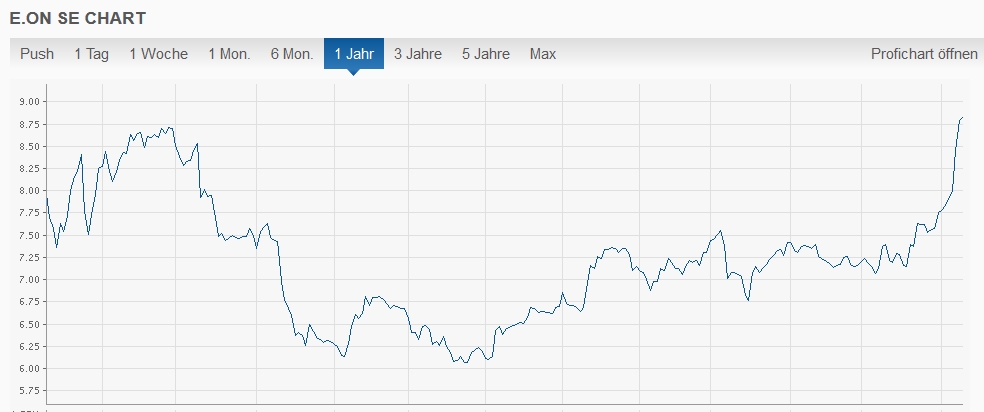Viewport: 984px width, 412px height.
Task: Click the 8.75 y-axis label
Action: pos(29,124)
